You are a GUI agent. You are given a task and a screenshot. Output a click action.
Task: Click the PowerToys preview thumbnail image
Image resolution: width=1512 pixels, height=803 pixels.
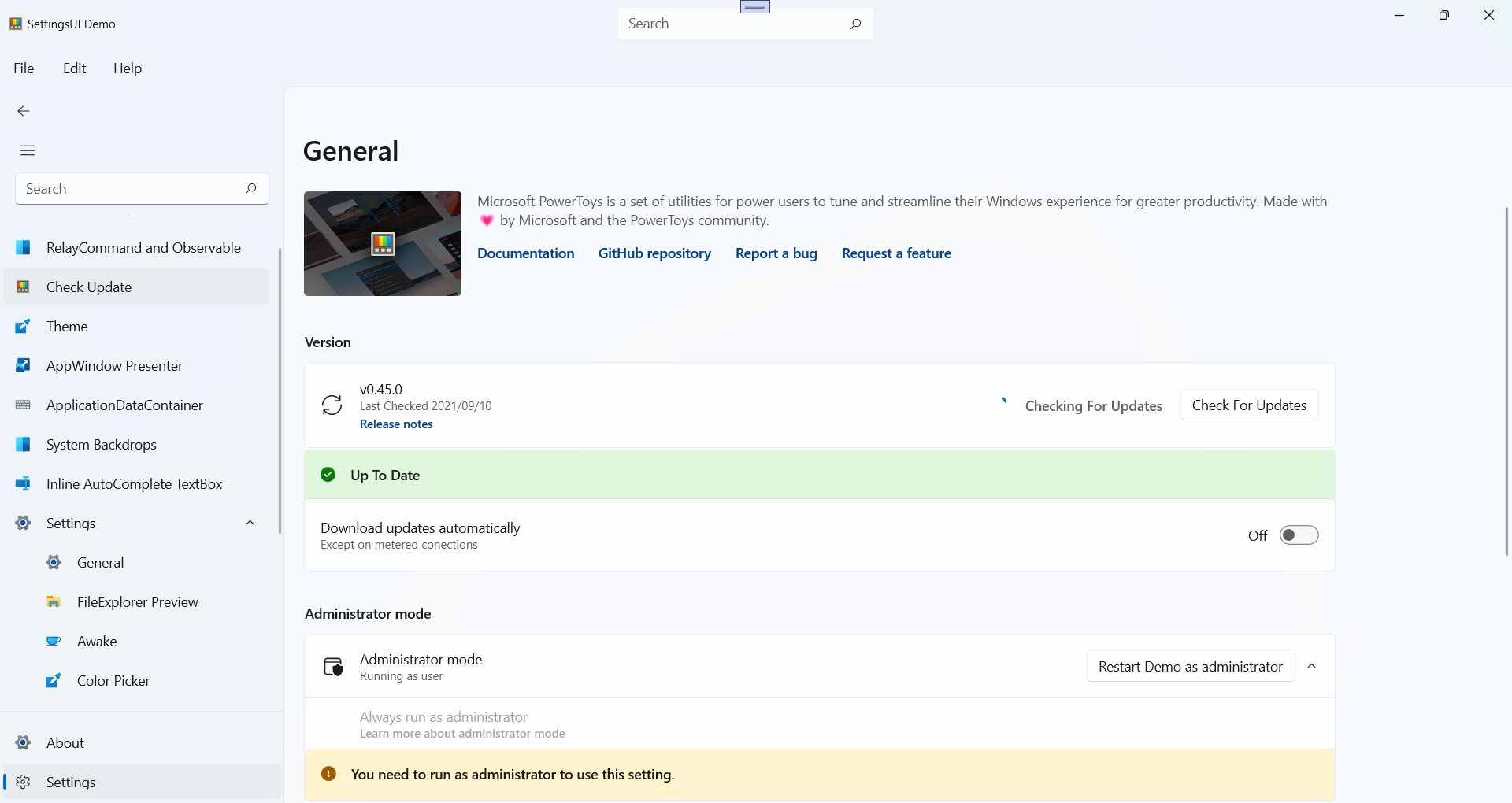pyautogui.click(x=383, y=244)
